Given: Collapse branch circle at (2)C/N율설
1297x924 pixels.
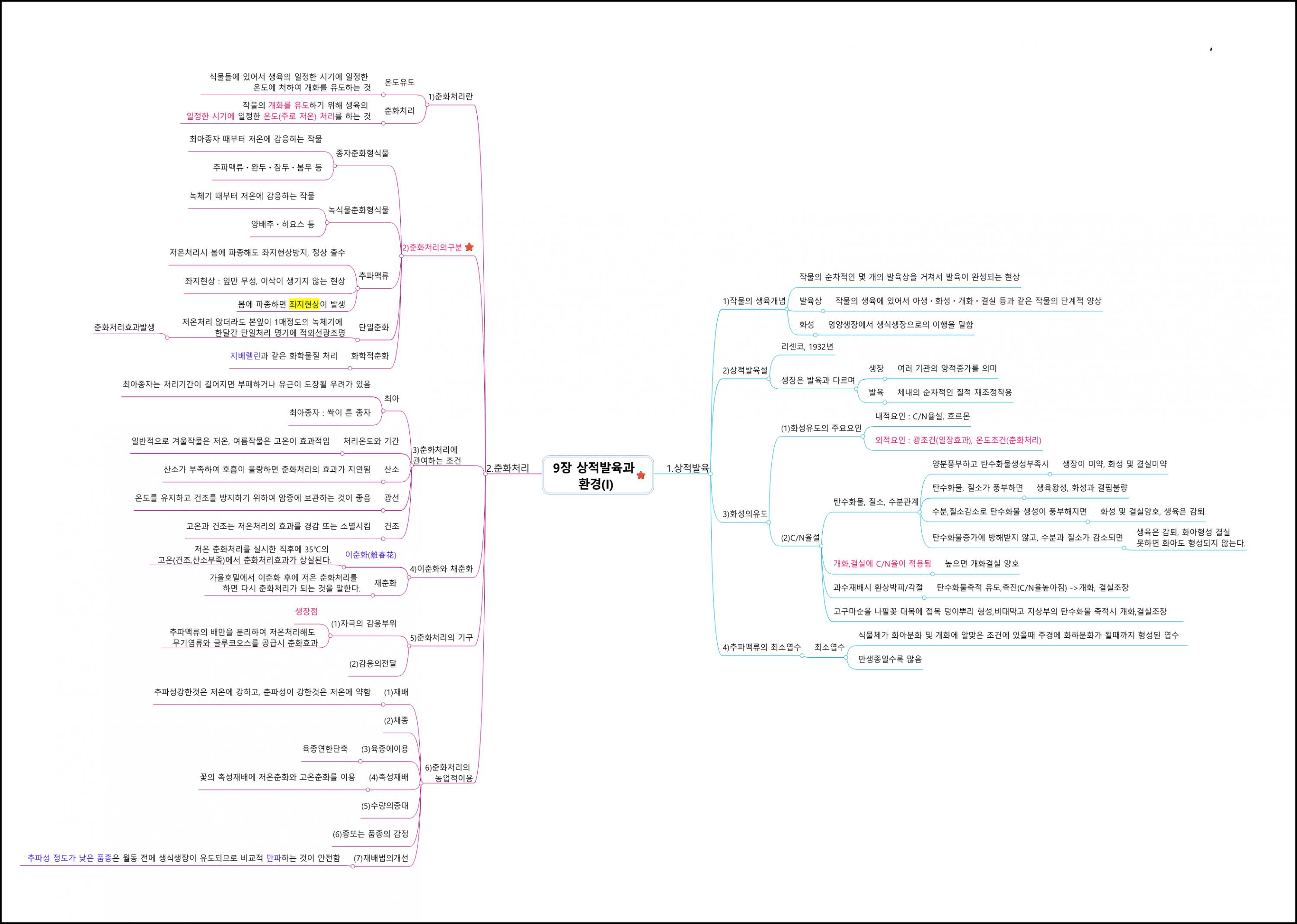Looking at the screenshot, I should click(x=821, y=546).
